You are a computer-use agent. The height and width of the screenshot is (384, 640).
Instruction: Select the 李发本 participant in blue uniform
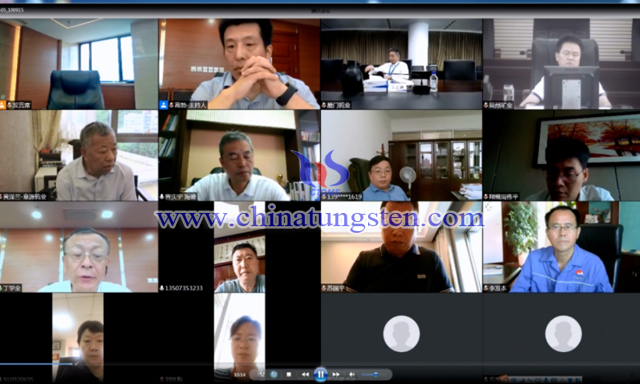562,247
